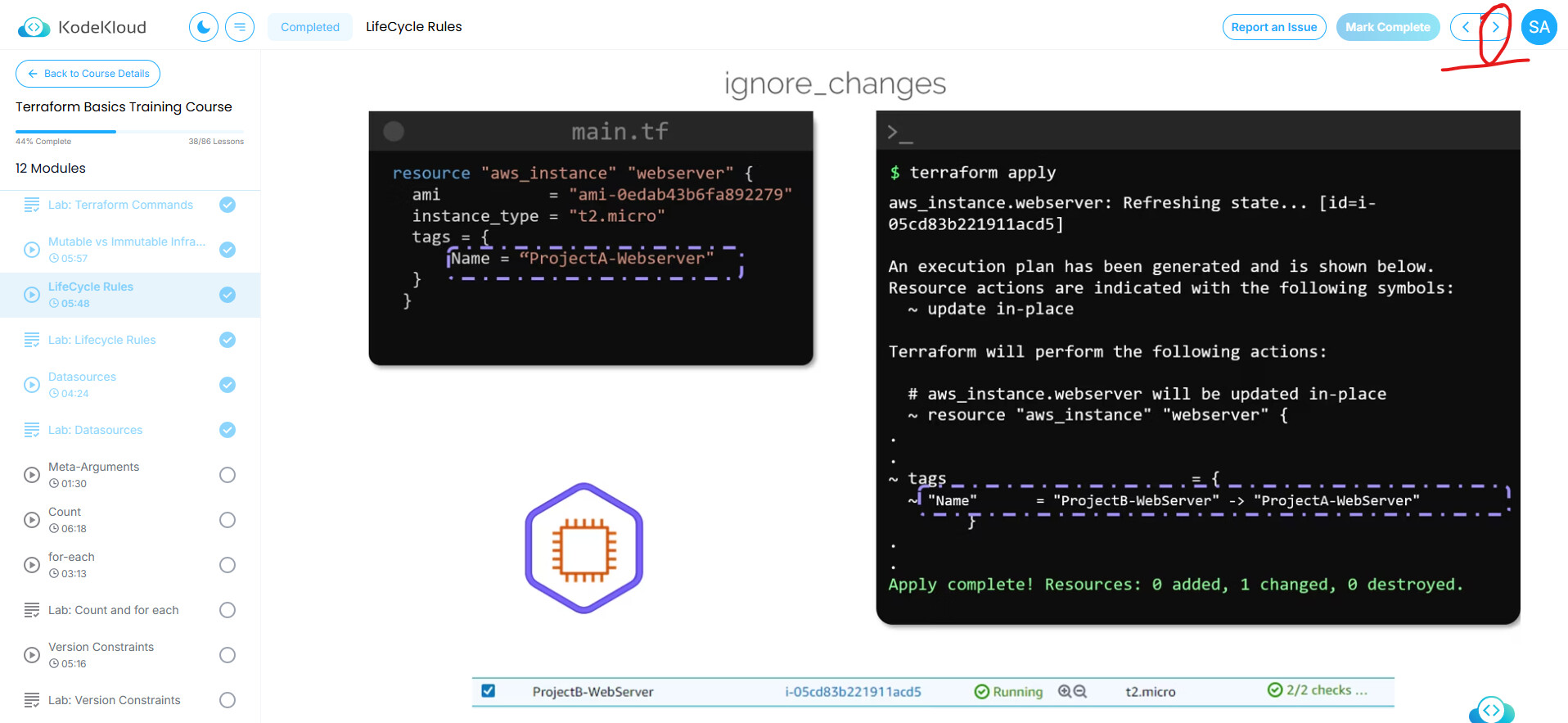
Task: Click Terraform Basics Training Course title
Action: click(x=124, y=106)
